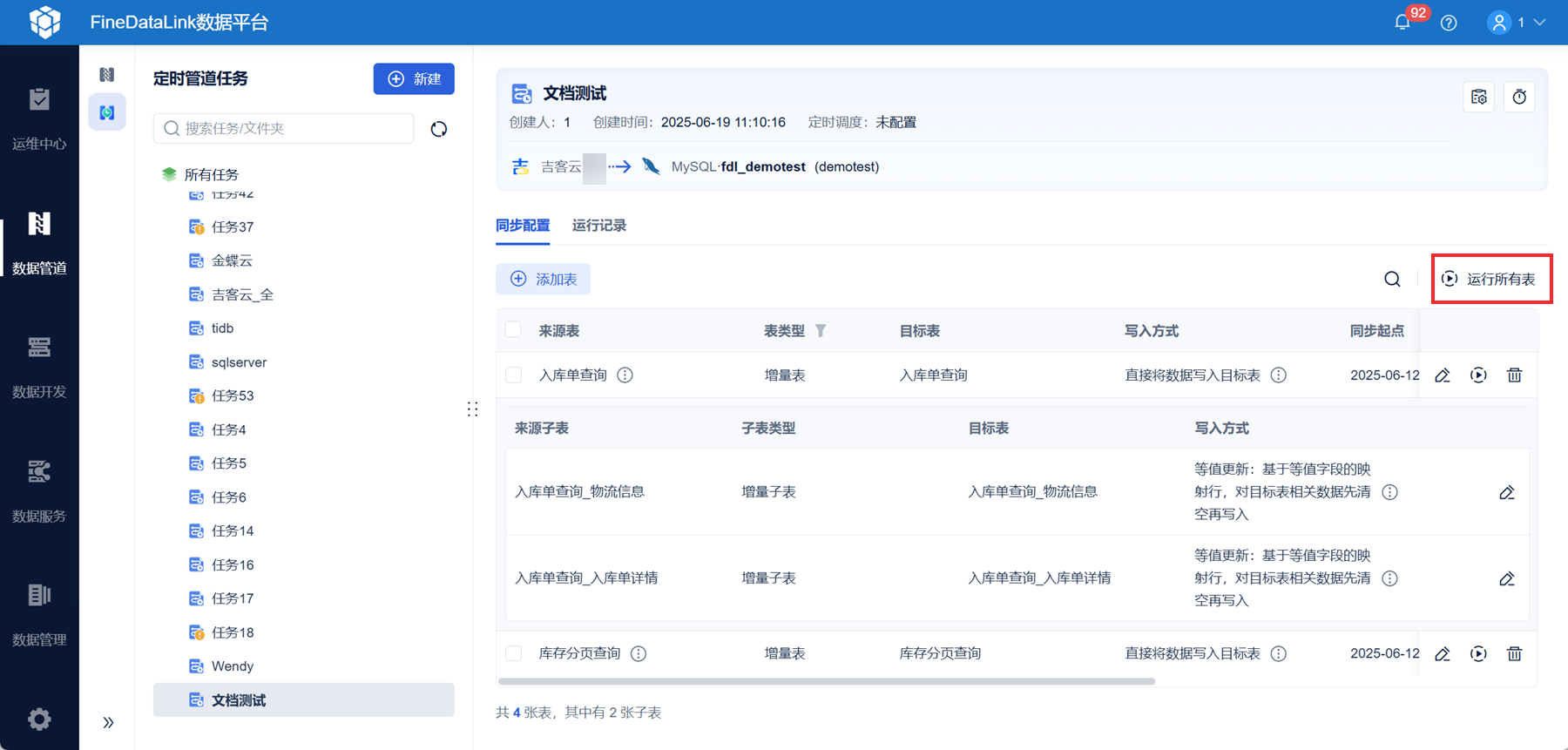This screenshot has width=1568, height=750.
Task: Refresh the task list
Action: [439, 129]
